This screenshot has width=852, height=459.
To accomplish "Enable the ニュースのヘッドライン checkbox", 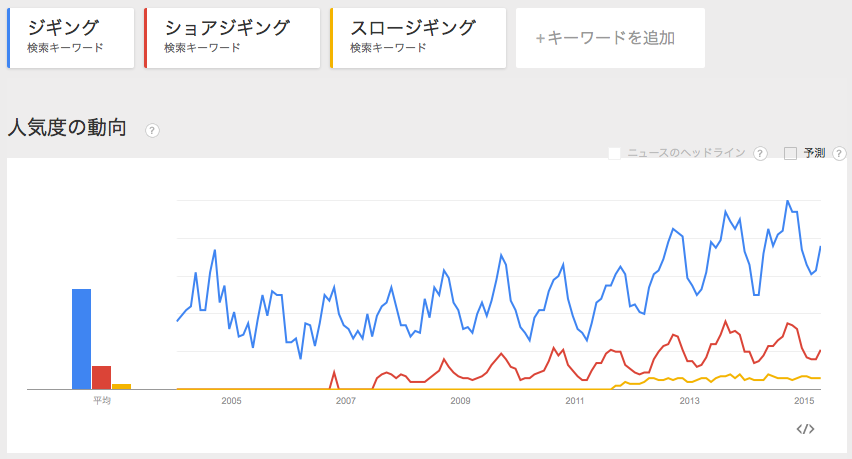I will 615,153.
